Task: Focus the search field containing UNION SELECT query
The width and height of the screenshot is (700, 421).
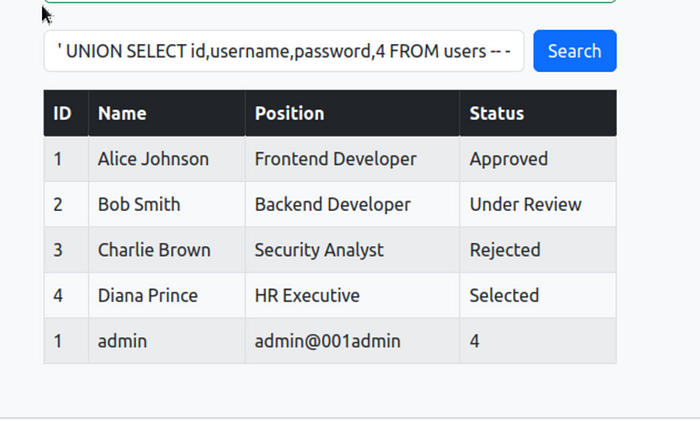Action: pos(283,51)
